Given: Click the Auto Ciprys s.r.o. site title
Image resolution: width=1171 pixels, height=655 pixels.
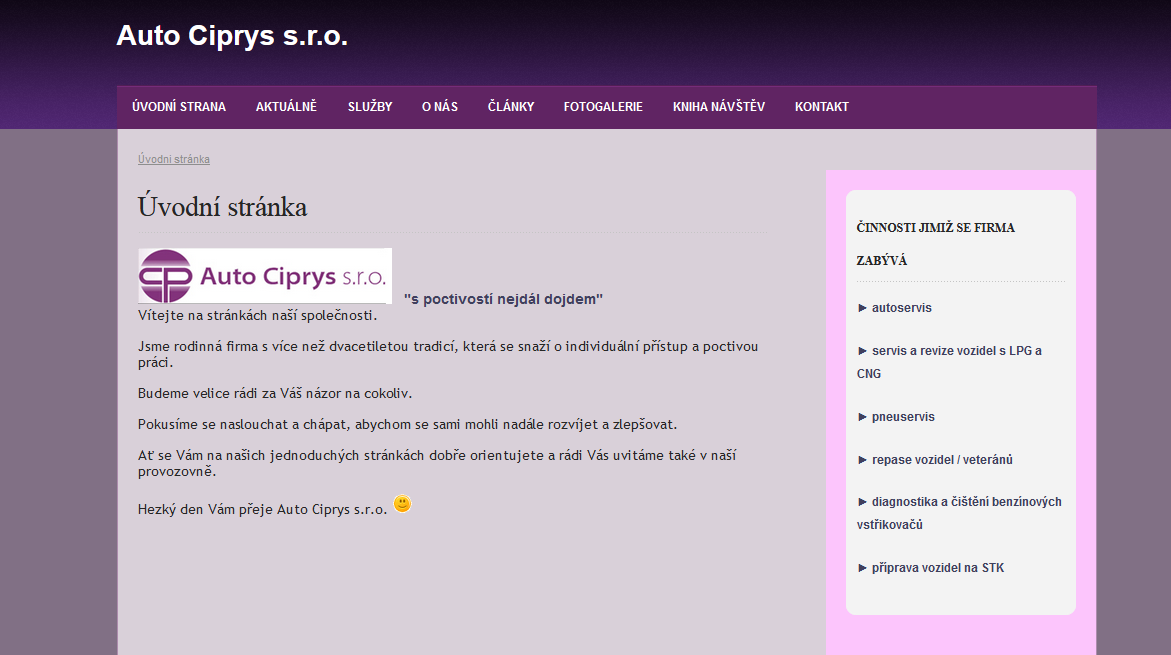Looking at the screenshot, I should pos(232,36).
